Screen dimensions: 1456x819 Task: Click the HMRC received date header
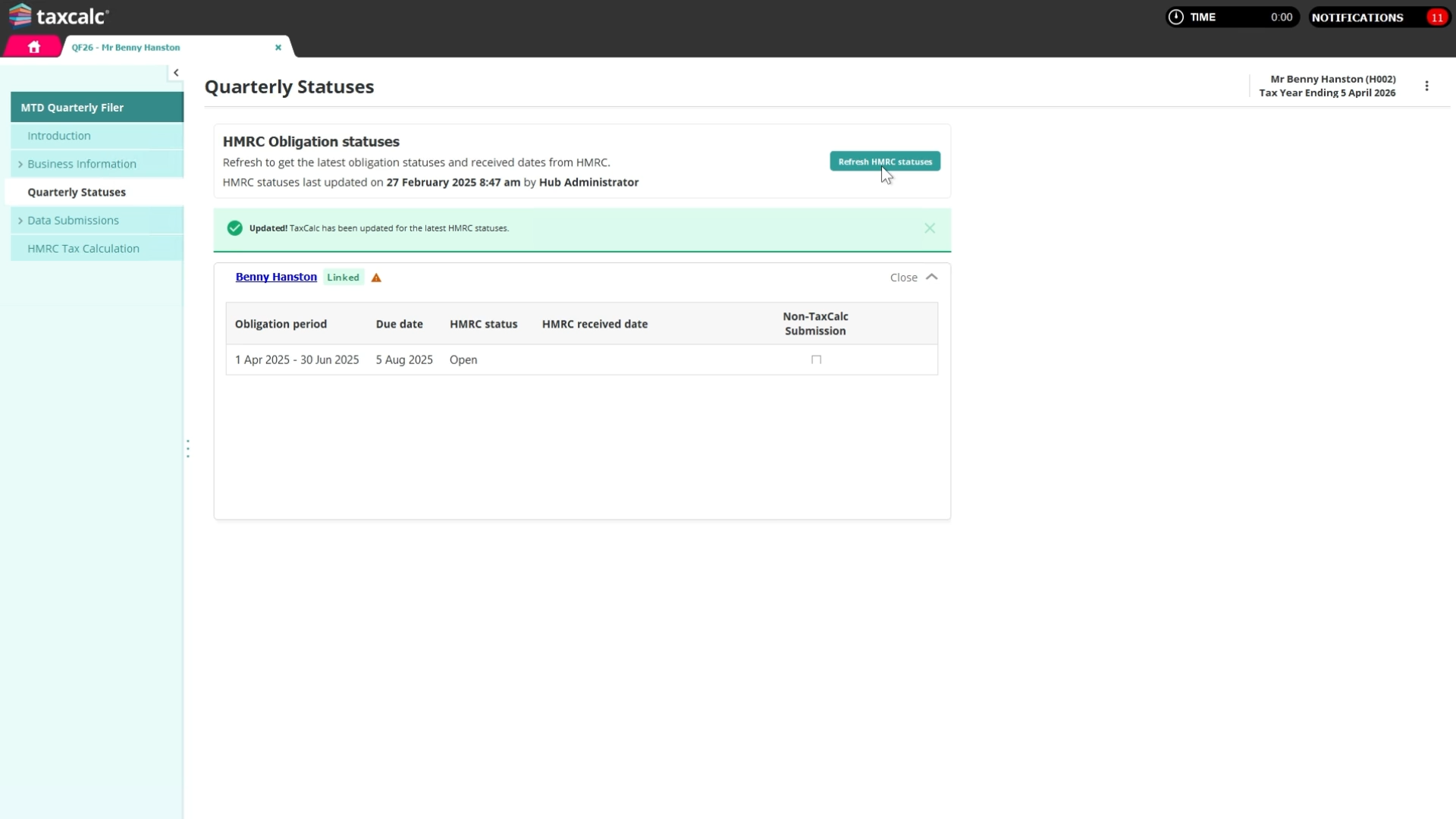coord(595,324)
